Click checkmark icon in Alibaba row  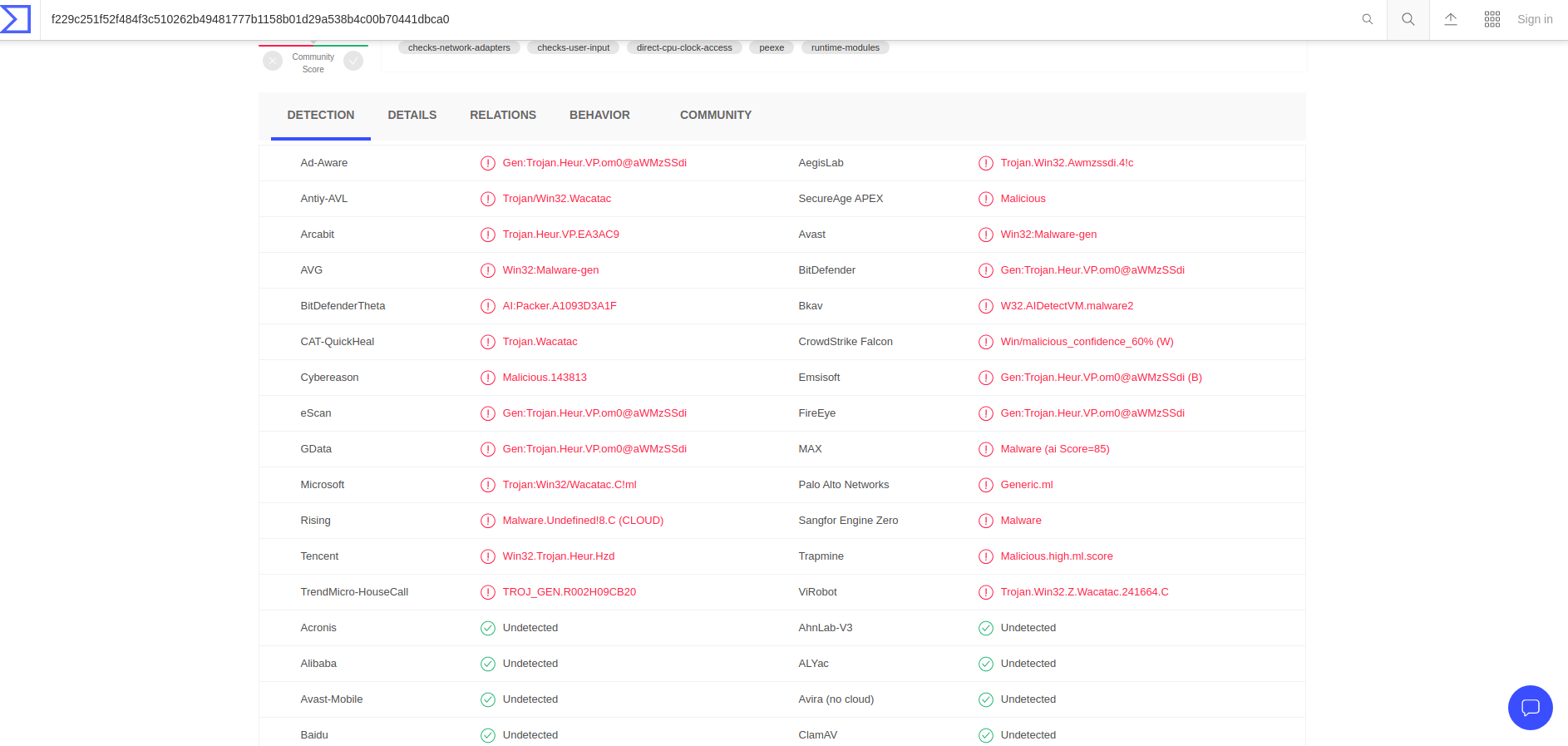488,664
